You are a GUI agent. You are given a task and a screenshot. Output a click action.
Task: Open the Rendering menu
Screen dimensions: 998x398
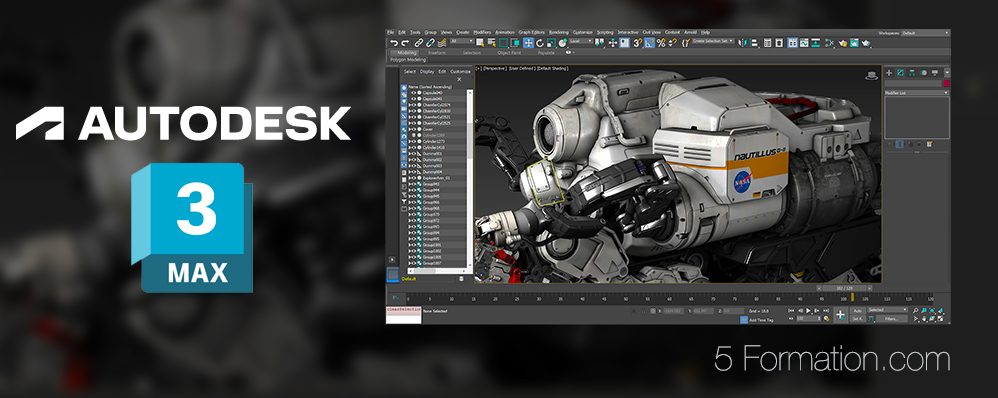(x=559, y=32)
